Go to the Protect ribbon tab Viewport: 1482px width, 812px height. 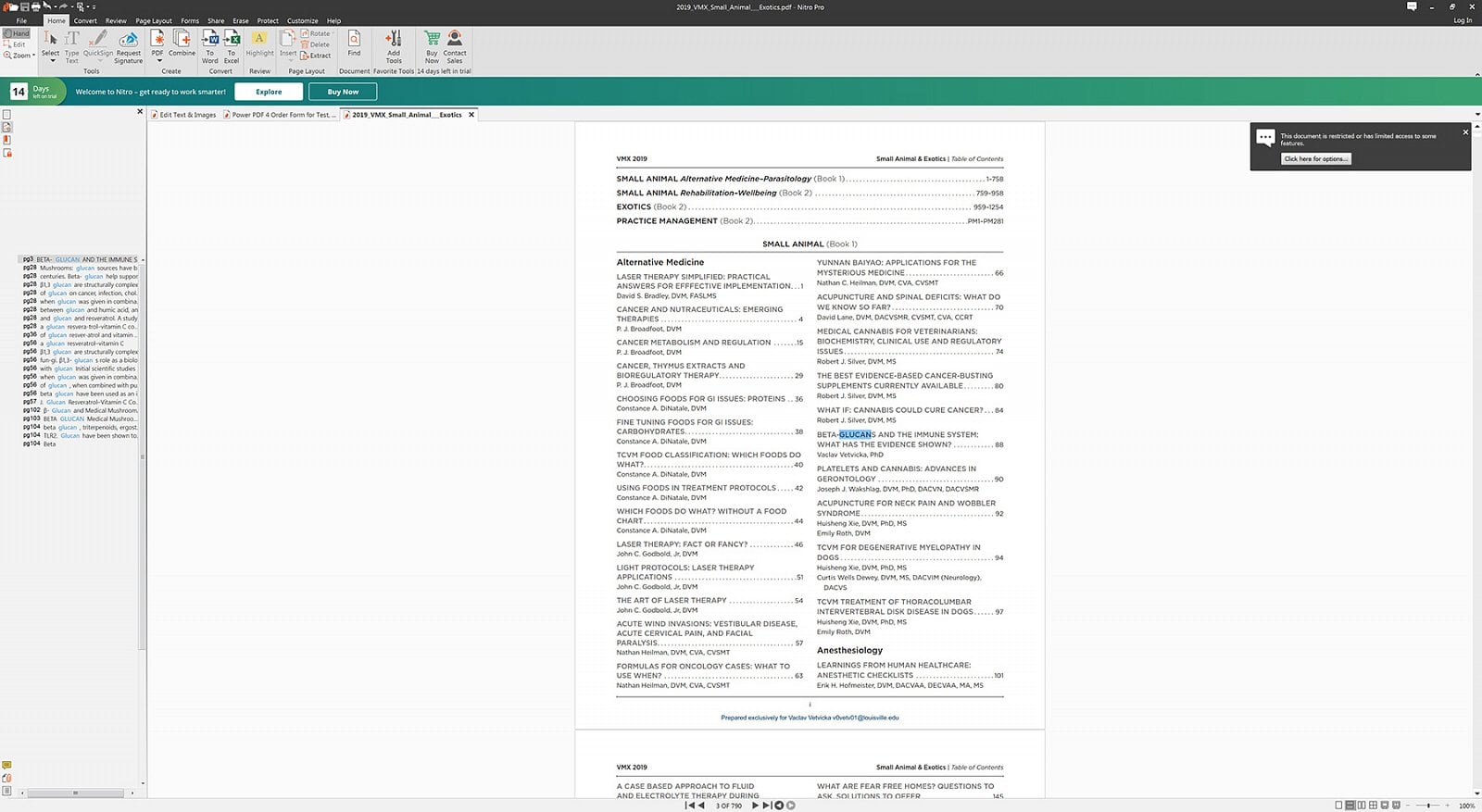pyautogui.click(x=268, y=20)
